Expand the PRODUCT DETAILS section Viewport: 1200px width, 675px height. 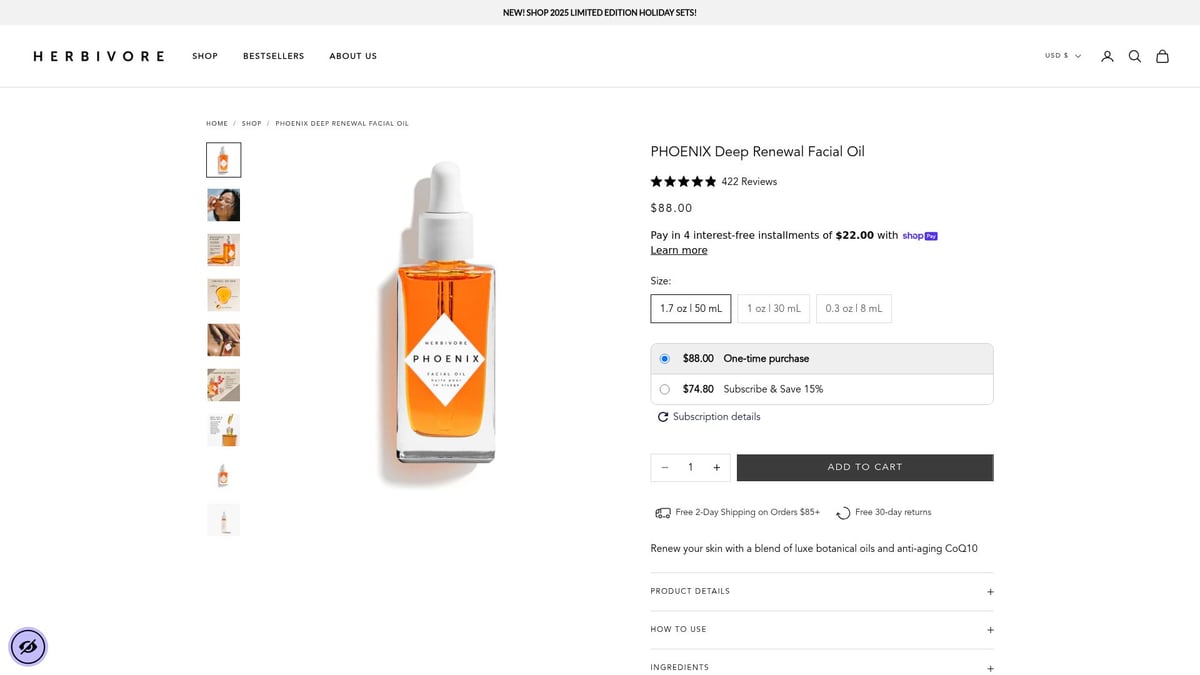tap(821, 591)
